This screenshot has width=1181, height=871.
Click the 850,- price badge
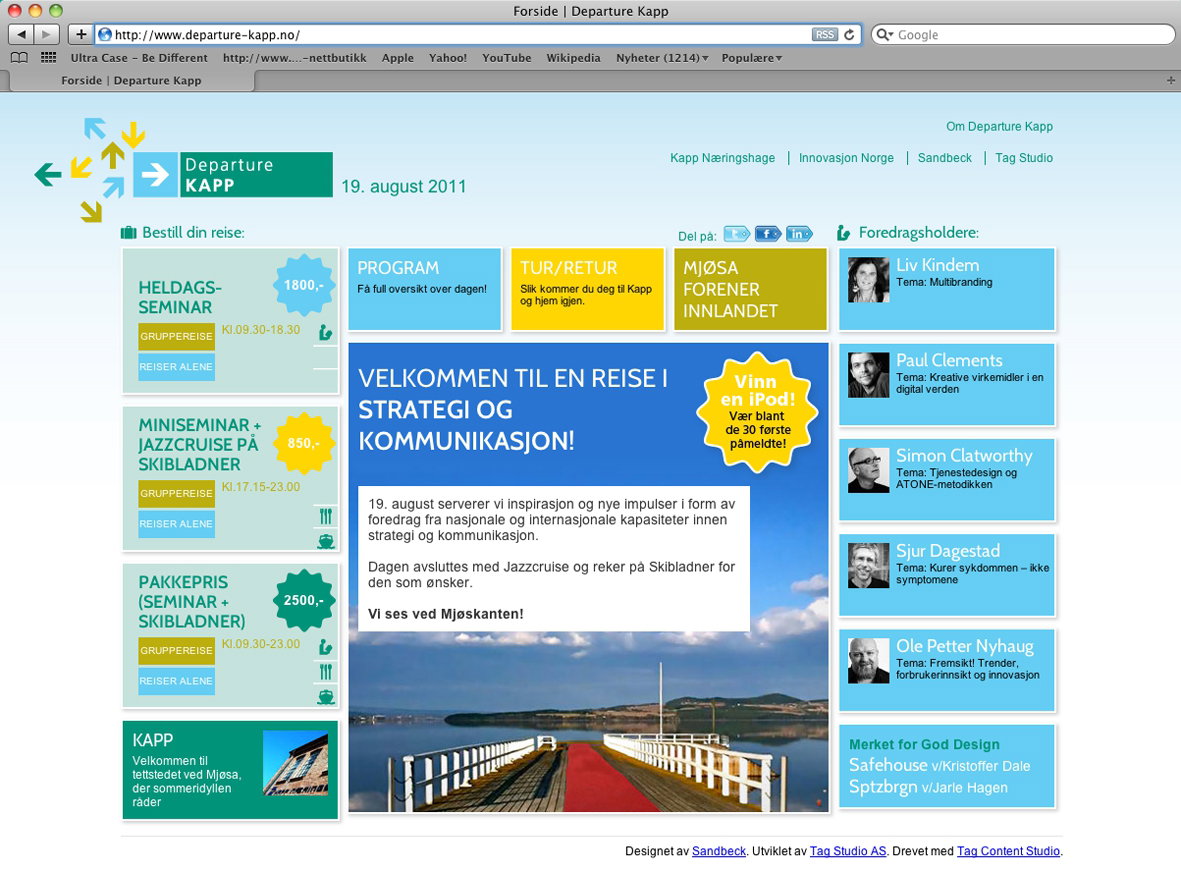tap(303, 443)
